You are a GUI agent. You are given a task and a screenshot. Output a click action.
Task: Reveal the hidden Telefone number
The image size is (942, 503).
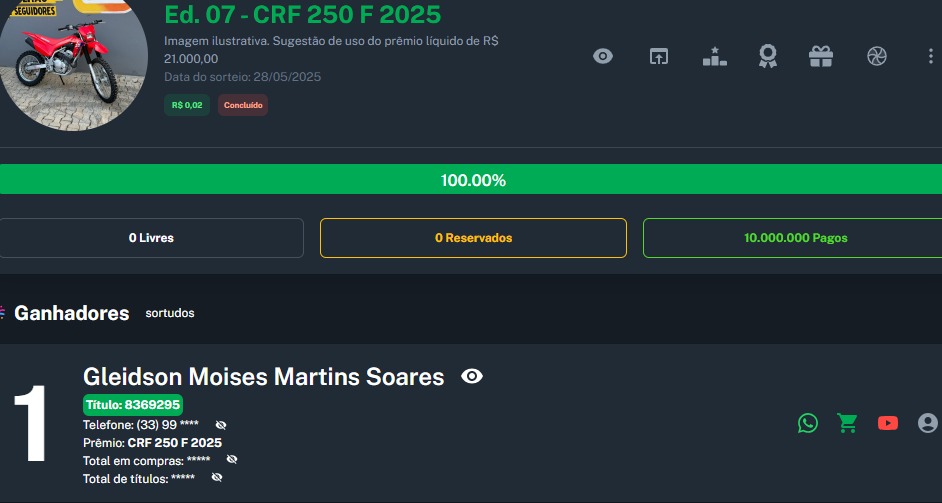click(x=221, y=425)
